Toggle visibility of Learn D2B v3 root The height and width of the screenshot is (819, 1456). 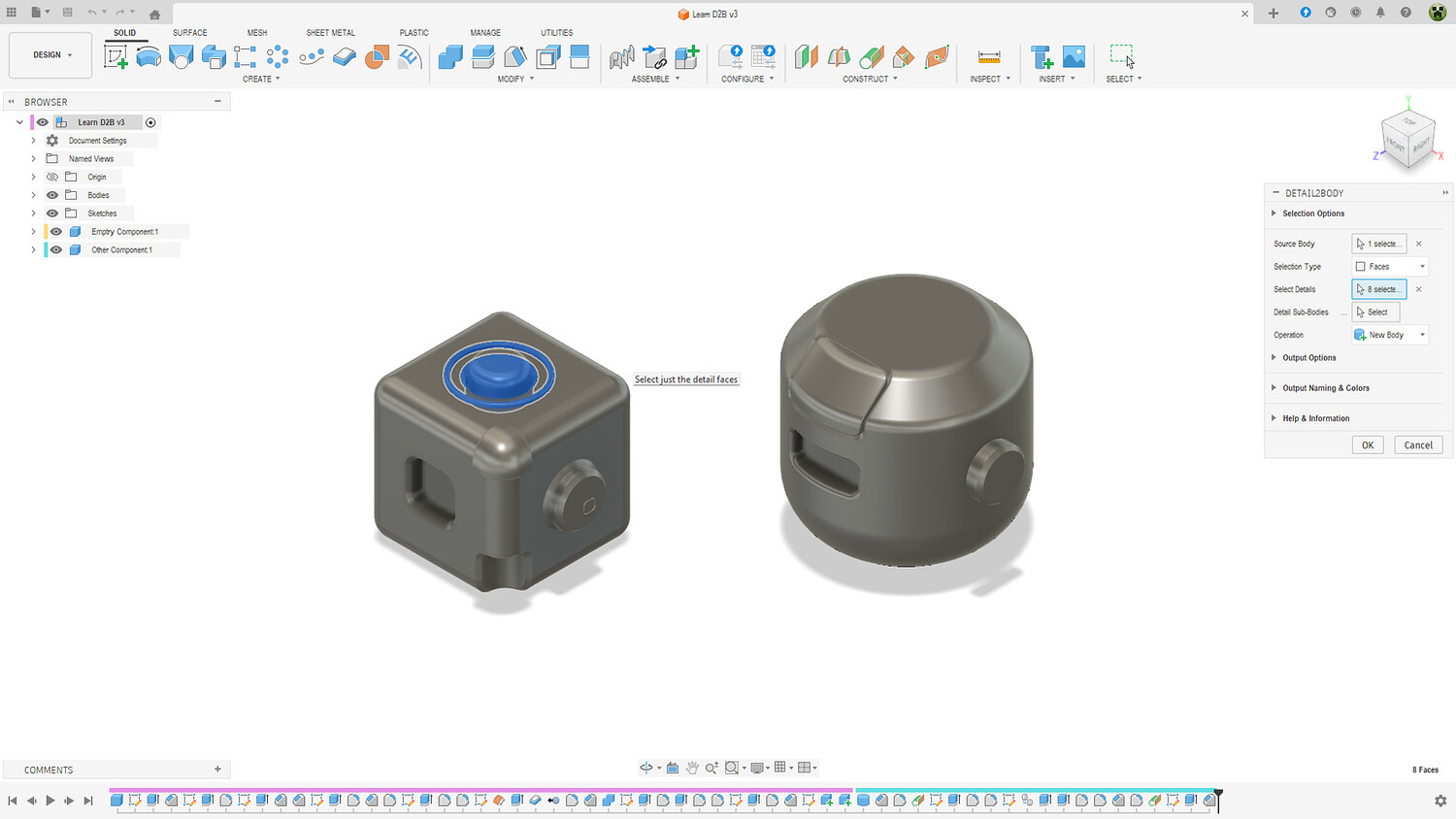(x=43, y=122)
